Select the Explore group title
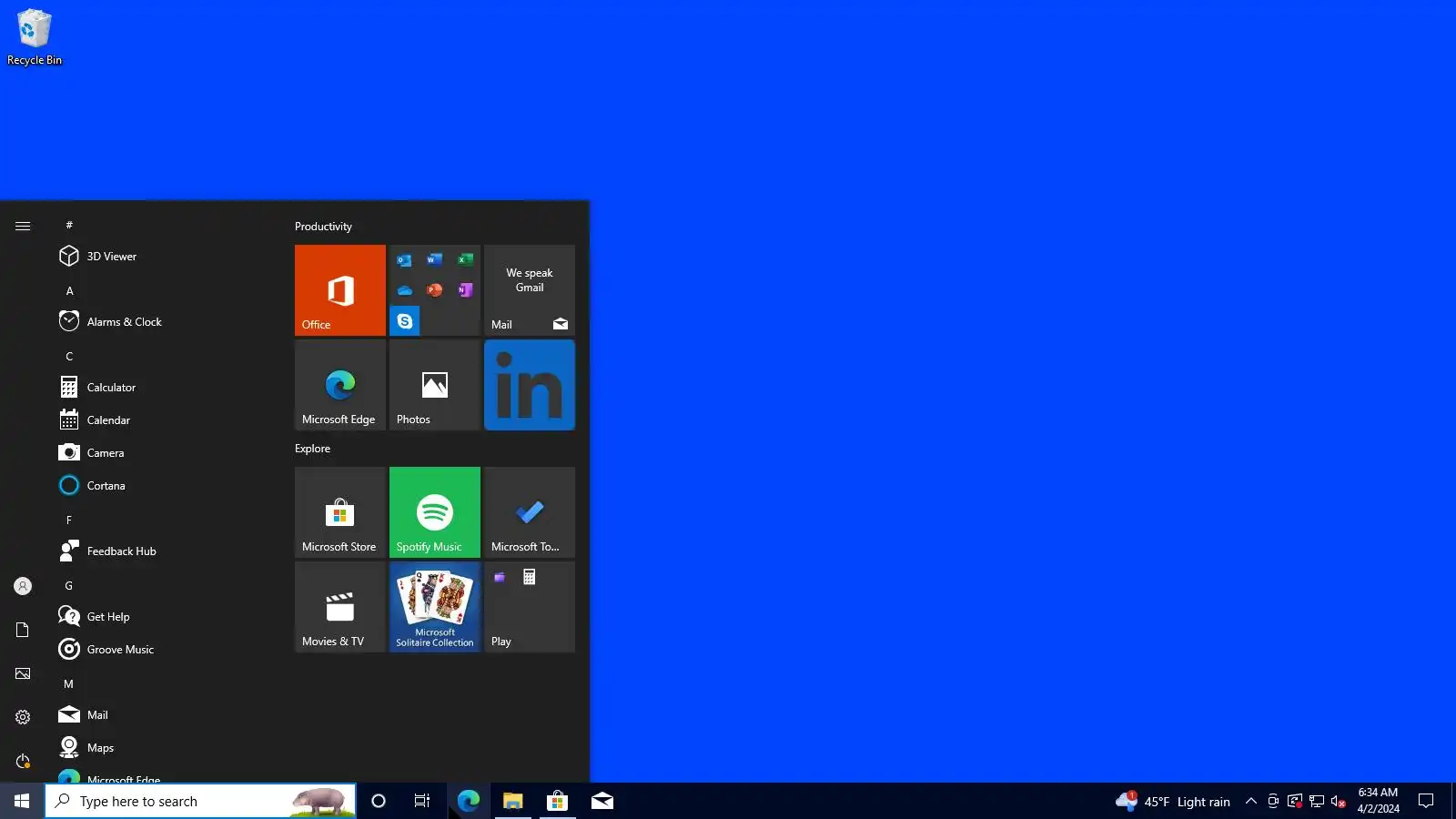Viewport: 1456px width, 819px height. click(312, 449)
